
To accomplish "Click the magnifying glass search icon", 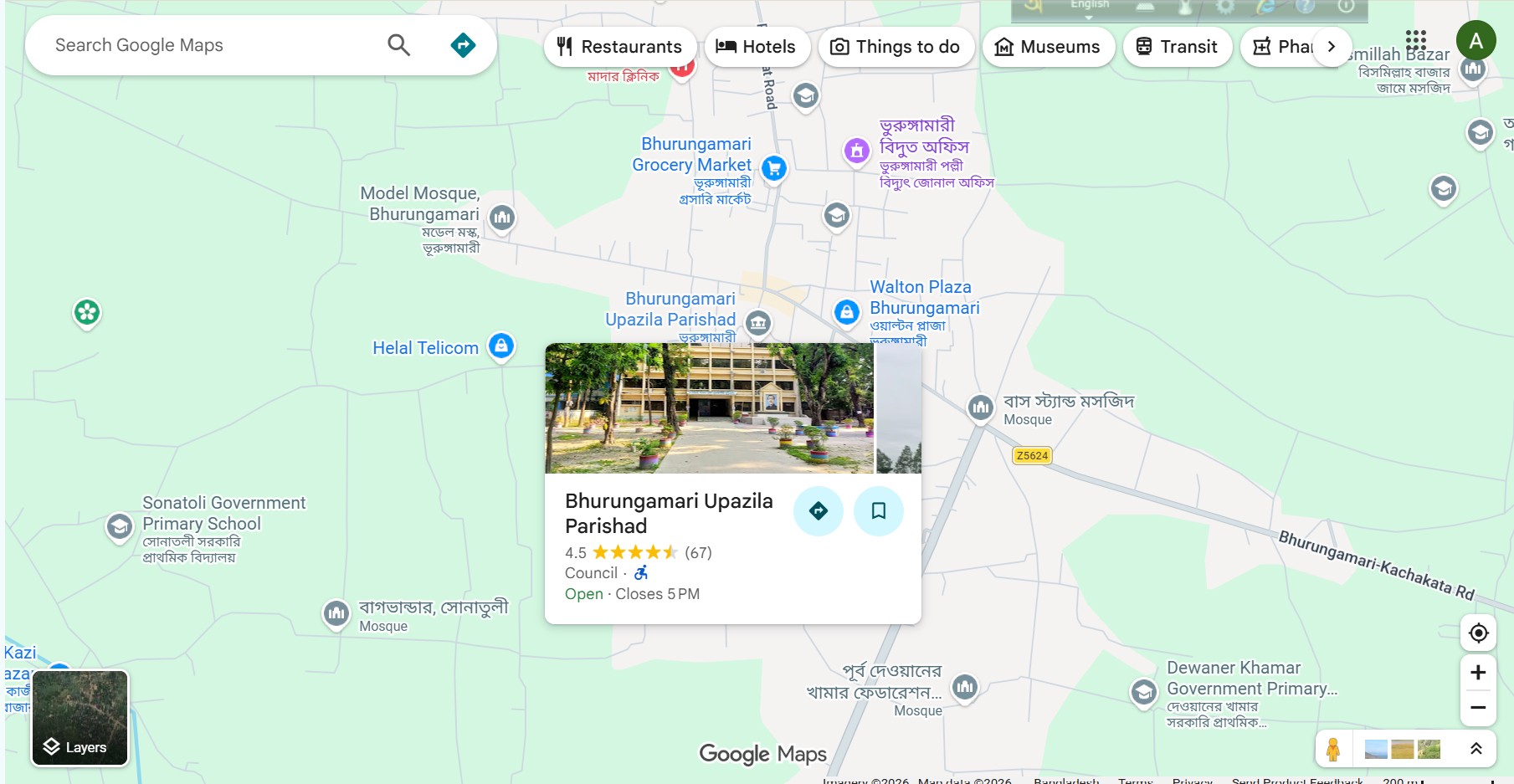I will 399,45.
